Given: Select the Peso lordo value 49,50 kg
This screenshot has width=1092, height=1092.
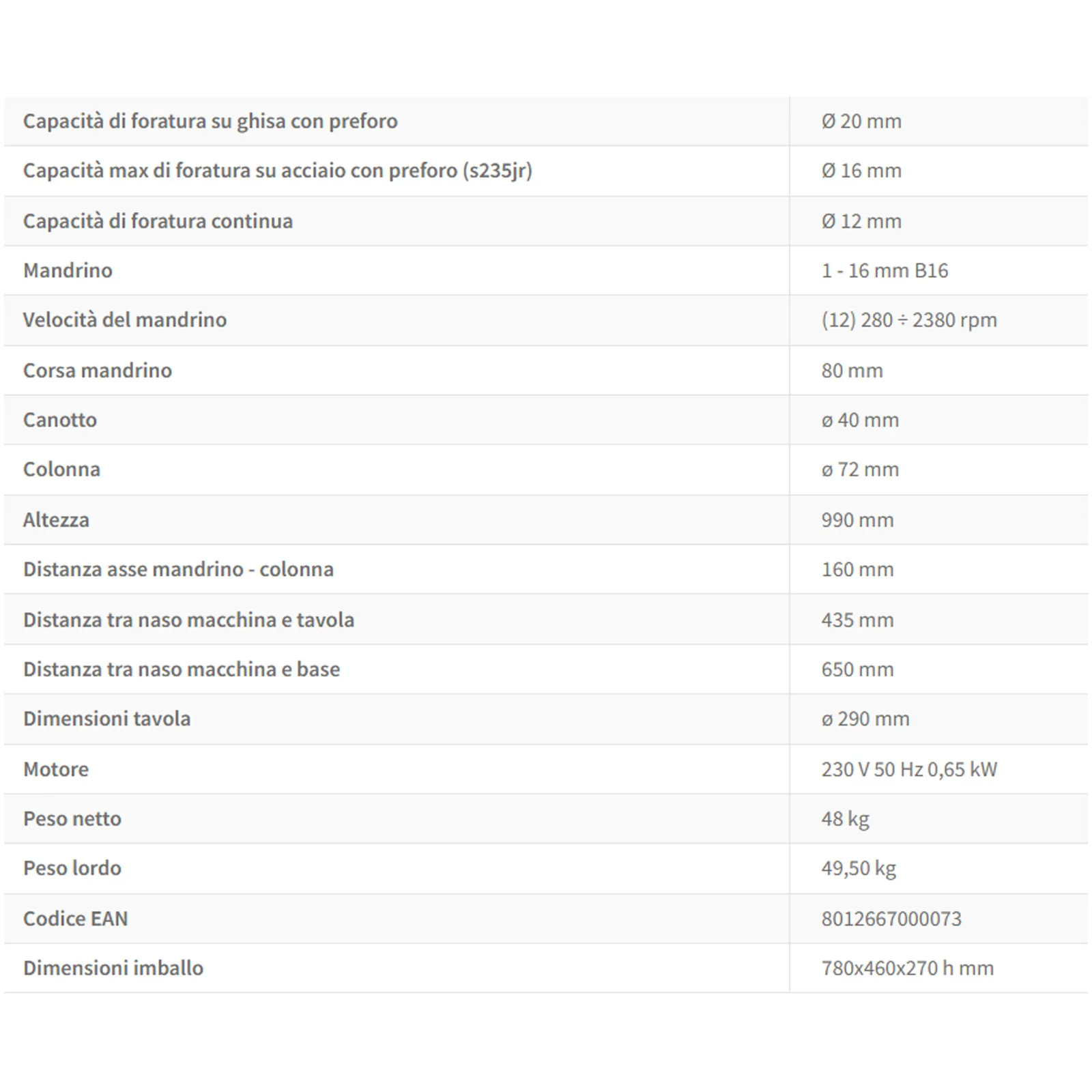Looking at the screenshot, I should (859, 867).
